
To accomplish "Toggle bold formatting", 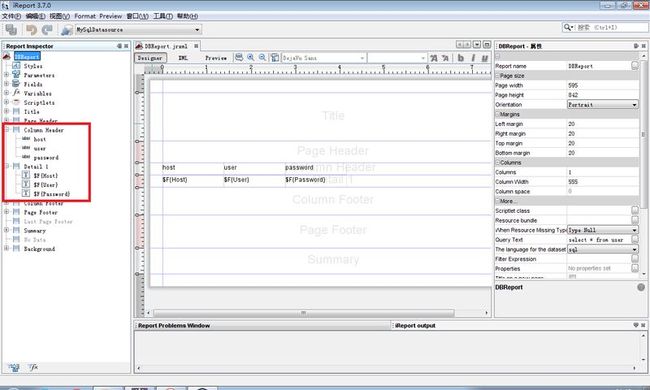I will 461,58.
